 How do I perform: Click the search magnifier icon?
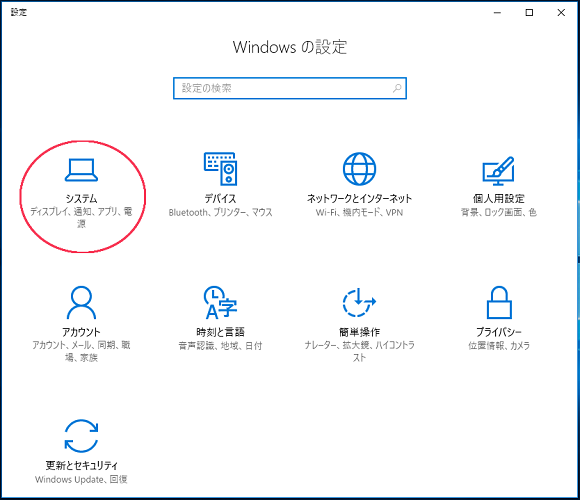tap(397, 88)
